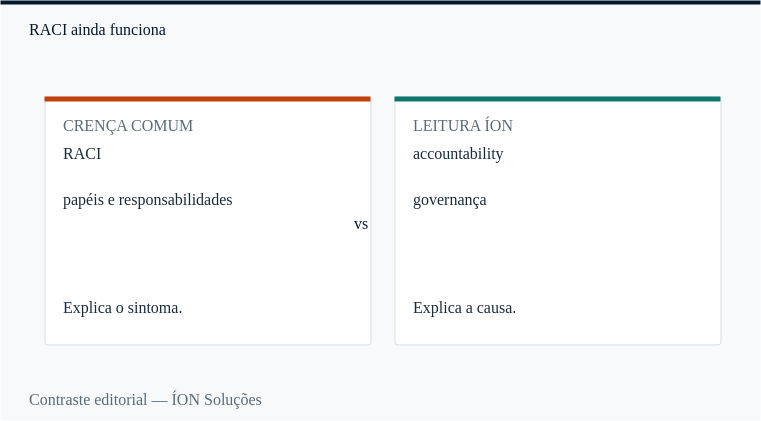761x421 pixels.
Task: Click the word 'funciona' in title
Action: tap(138, 30)
